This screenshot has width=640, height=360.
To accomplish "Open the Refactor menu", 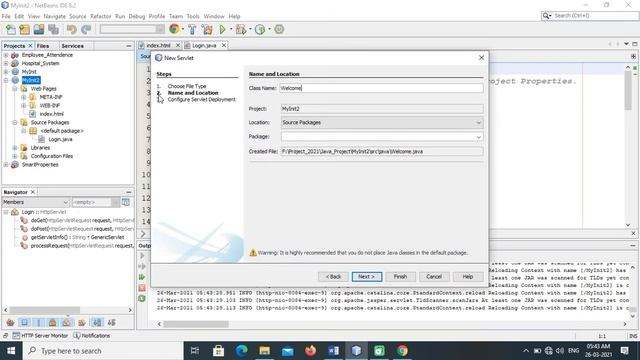I will tap(100, 16).
